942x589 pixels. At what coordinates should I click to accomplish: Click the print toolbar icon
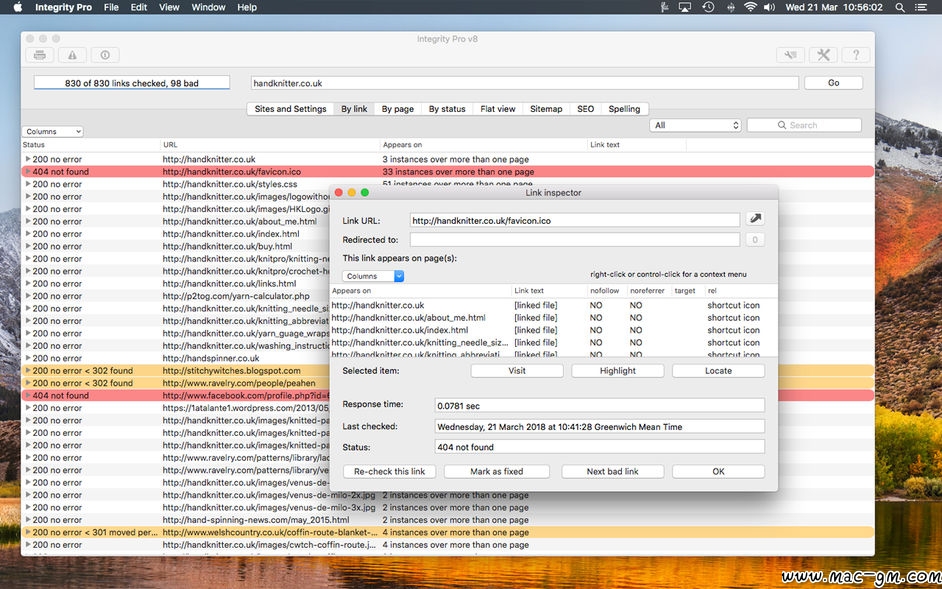click(40, 55)
